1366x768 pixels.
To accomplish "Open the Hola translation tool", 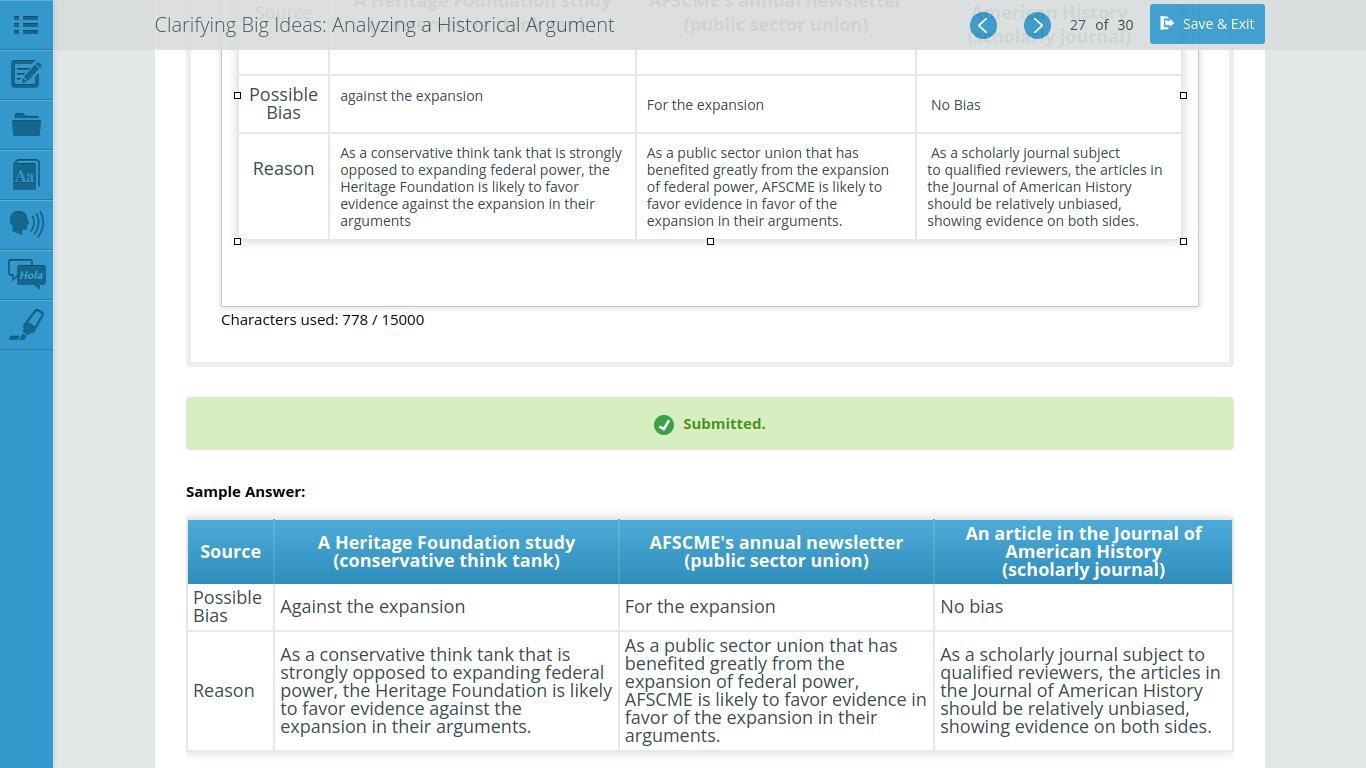I will [26, 274].
